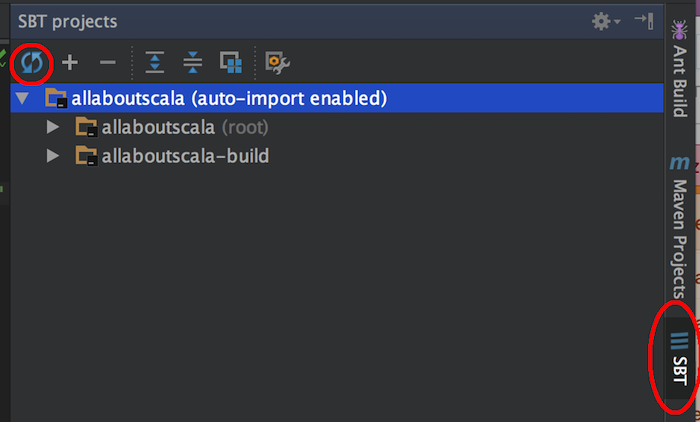This screenshot has width=700, height=422.
Task: Expand all nodes in project tree
Action: [x=155, y=62]
